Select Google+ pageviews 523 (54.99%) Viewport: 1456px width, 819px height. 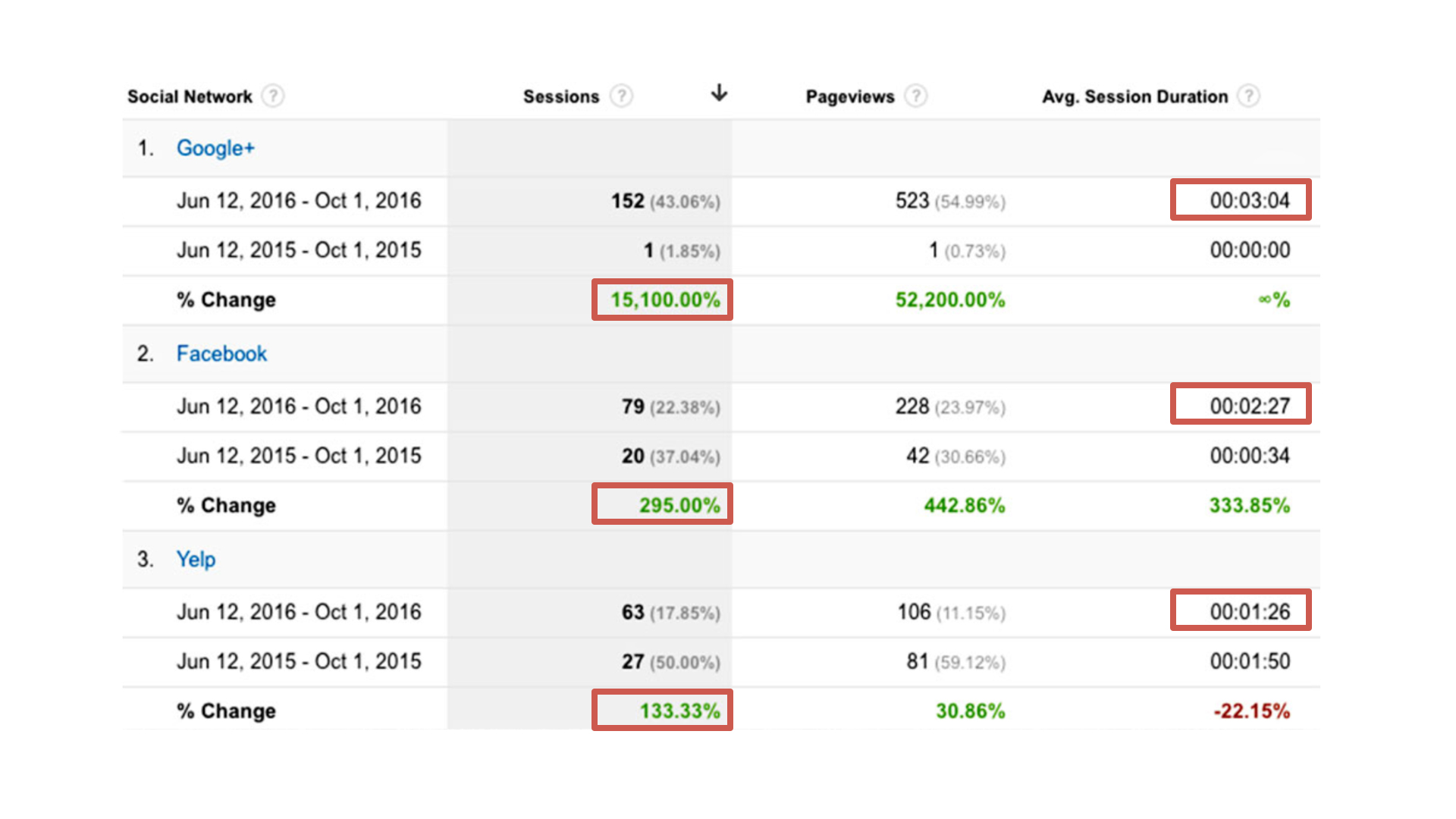click(950, 201)
